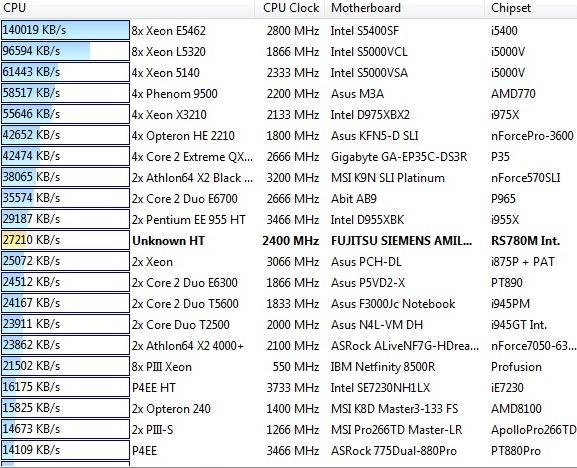Click the Asus KFN5-D SLI motherboard cell
Viewport: 577px width, 468px height.
[375, 135]
